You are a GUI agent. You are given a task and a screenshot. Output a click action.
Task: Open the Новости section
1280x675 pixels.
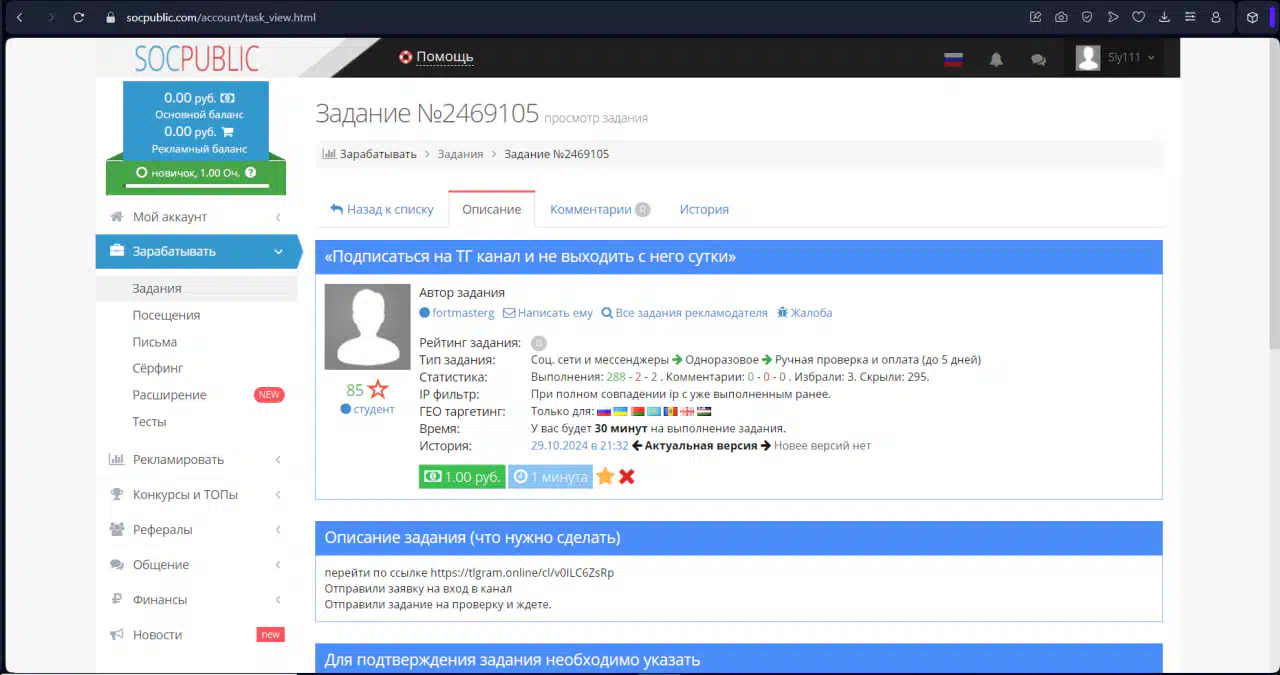coord(197,635)
